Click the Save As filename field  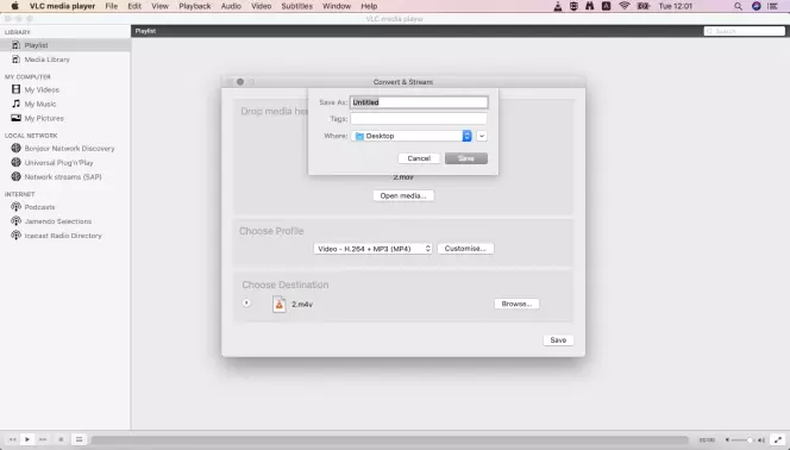[x=419, y=102]
